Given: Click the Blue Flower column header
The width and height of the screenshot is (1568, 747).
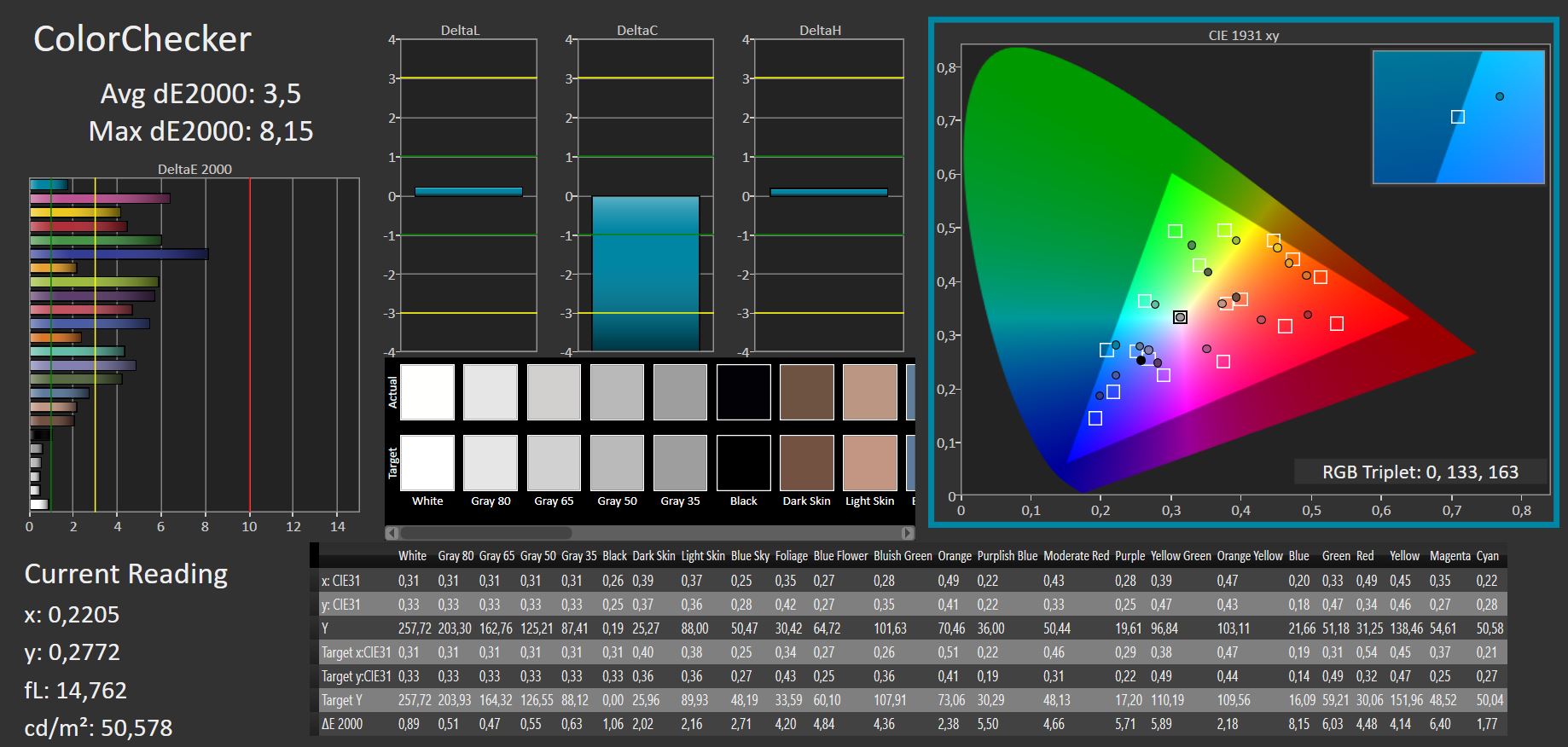Looking at the screenshot, I should [x=840, y=556].
